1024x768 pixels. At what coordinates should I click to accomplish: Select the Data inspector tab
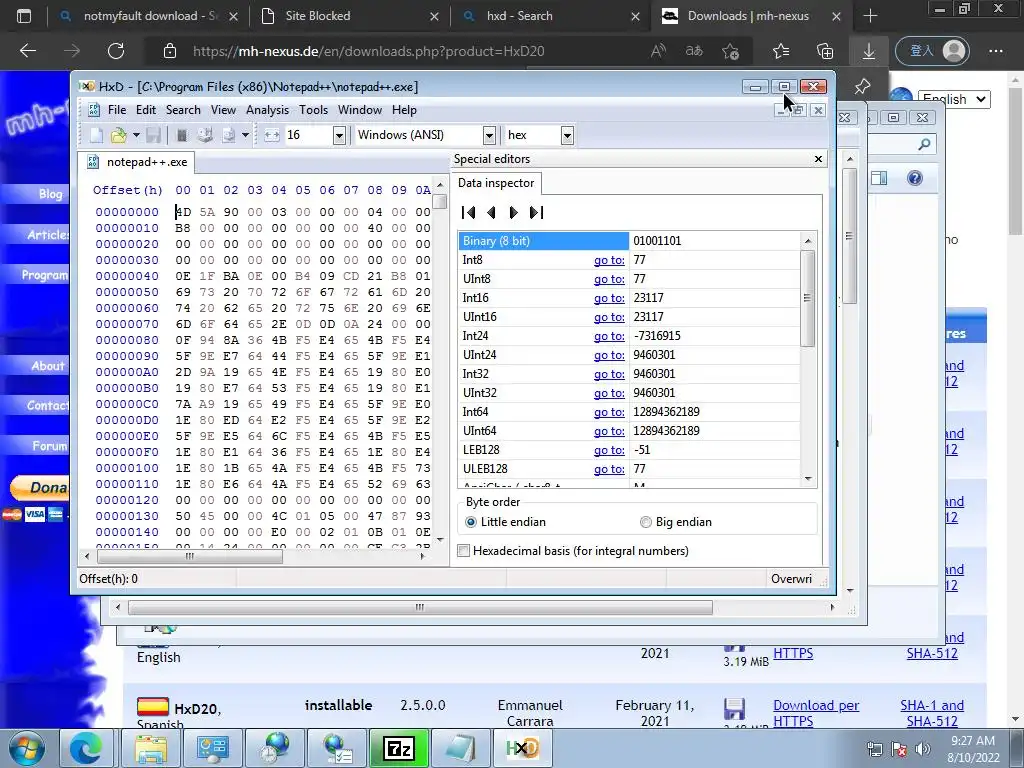point(496,183)
